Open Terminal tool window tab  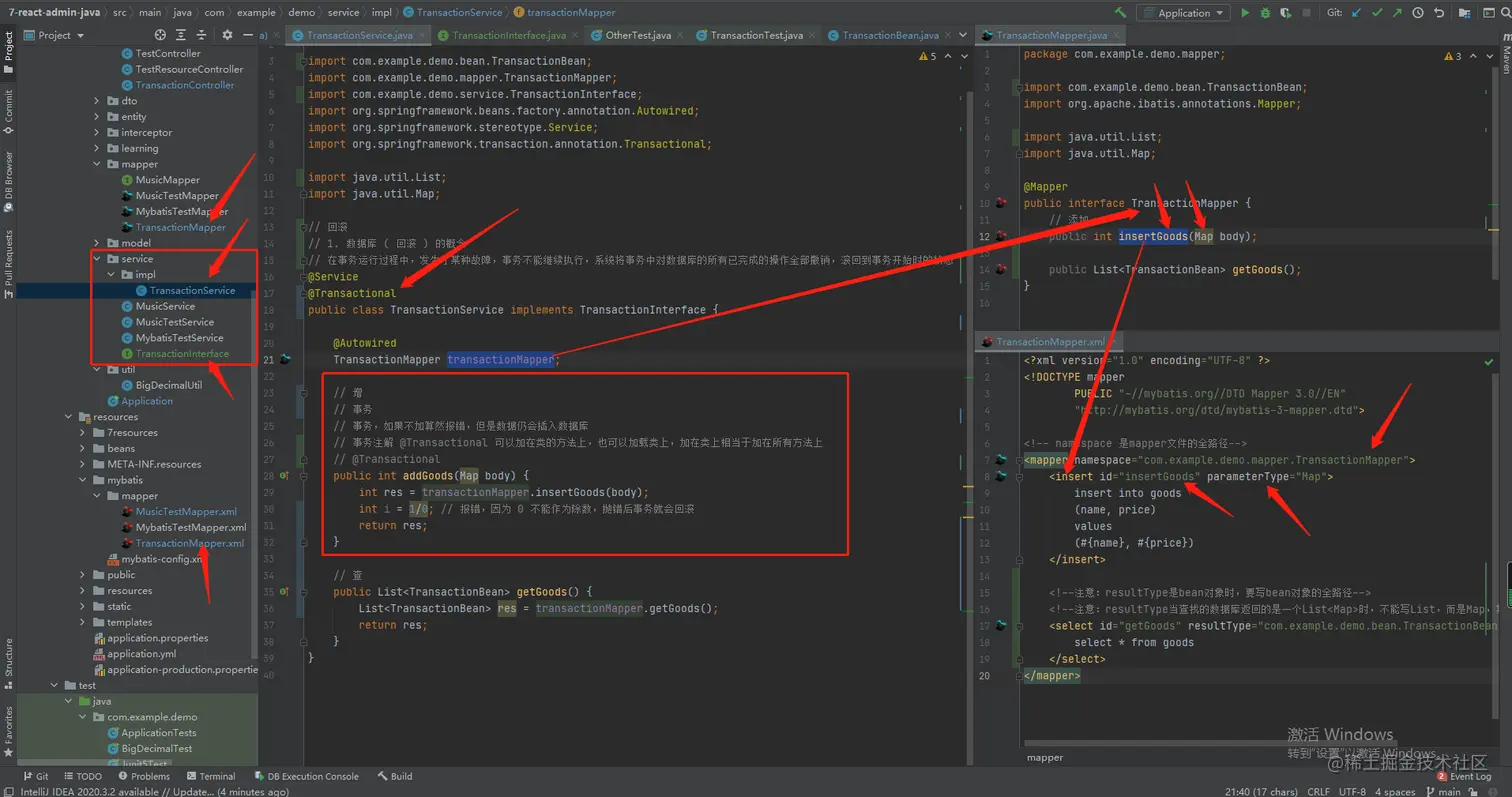pos(210,776)
